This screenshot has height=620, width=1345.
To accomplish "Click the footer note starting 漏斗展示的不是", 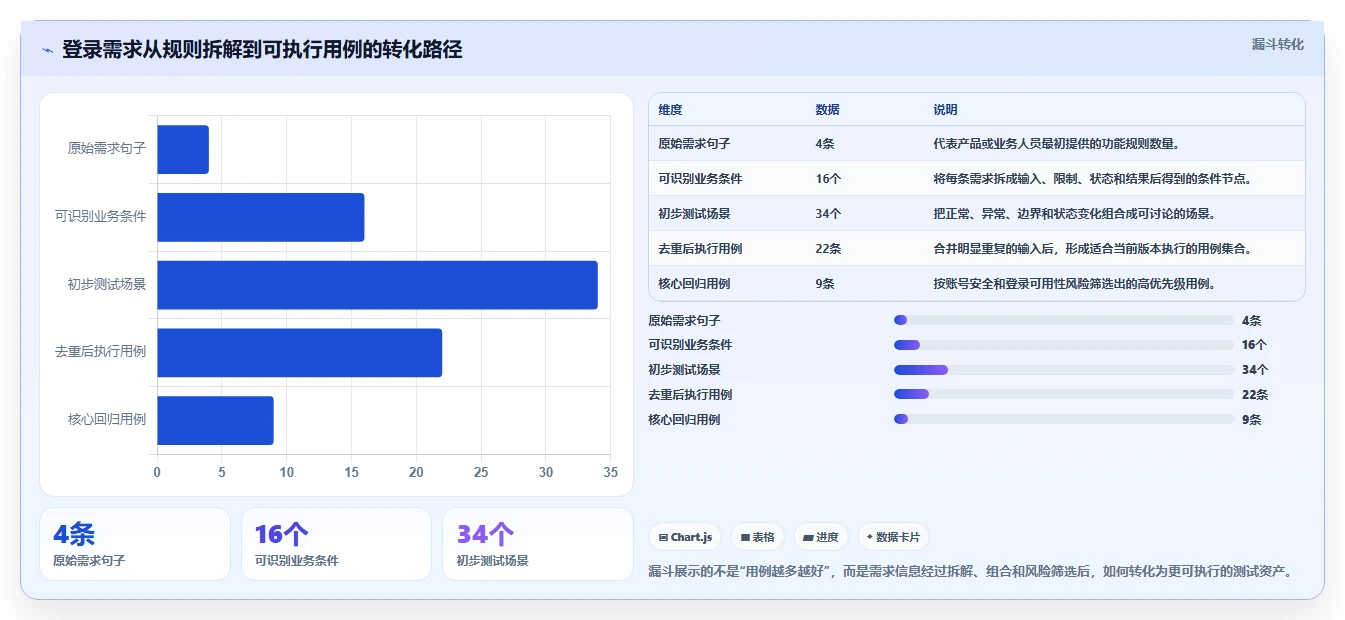I will coord(972,572).
